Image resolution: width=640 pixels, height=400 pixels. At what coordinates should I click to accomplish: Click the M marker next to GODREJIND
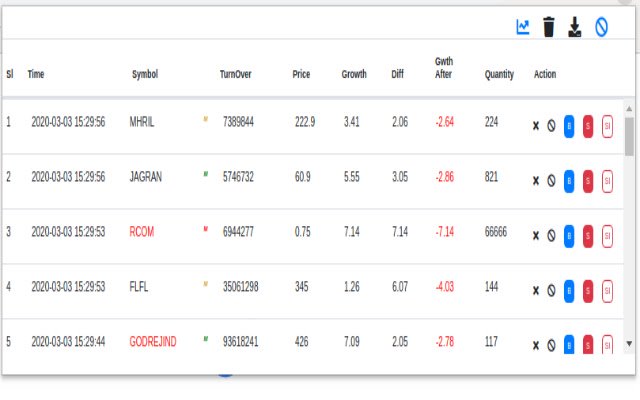pyautogui.click(x=206, y=339)
